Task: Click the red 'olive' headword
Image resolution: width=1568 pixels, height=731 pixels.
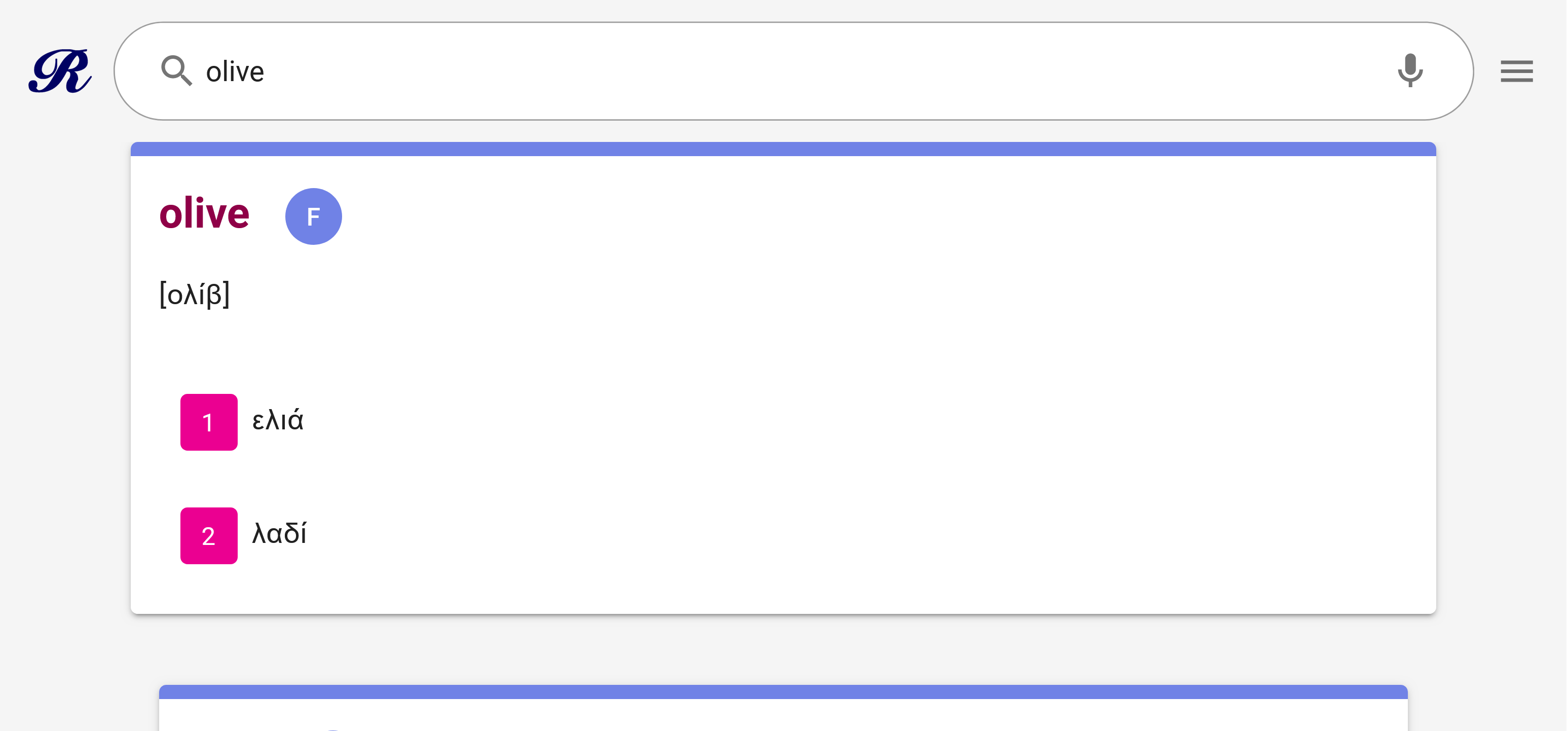Action: coord(205,213)
